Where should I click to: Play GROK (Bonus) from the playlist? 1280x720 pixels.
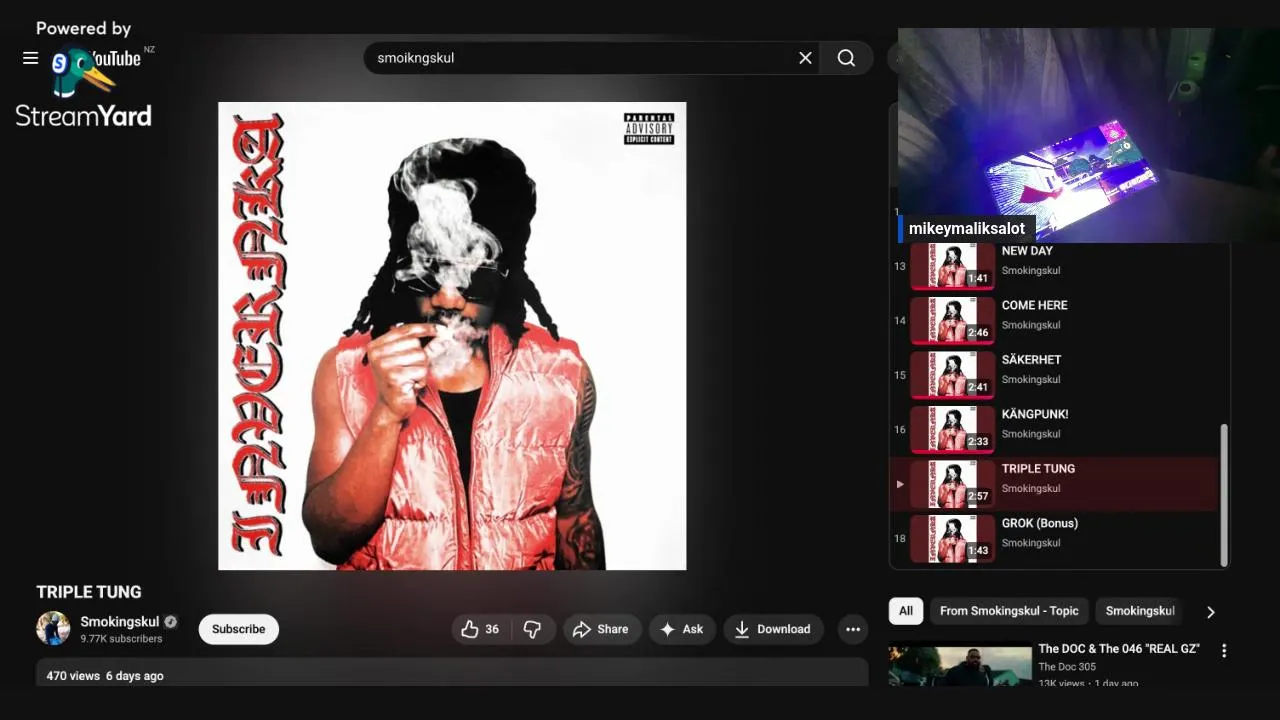1055,538
